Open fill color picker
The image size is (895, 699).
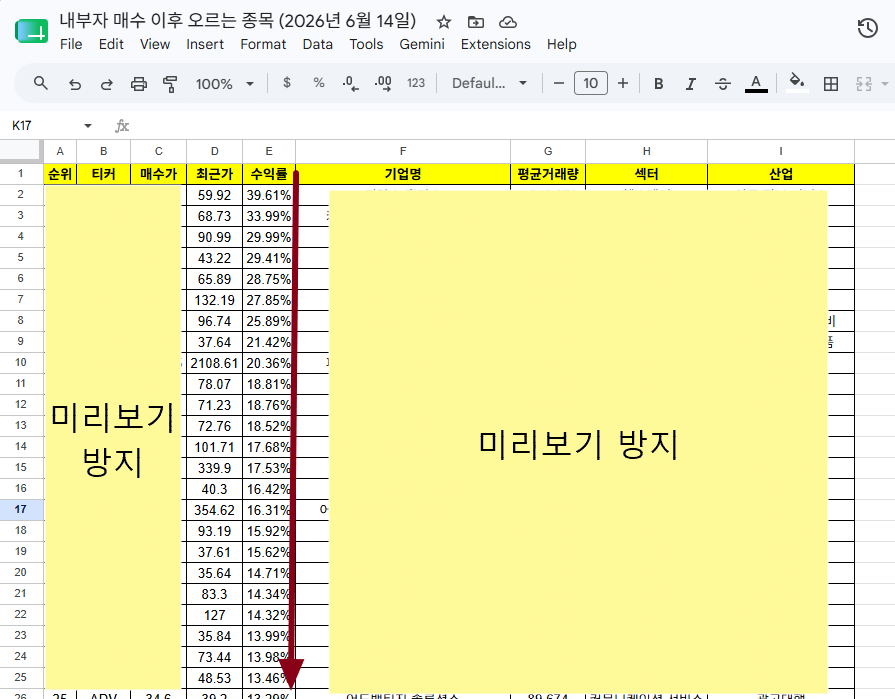point(797,83)
